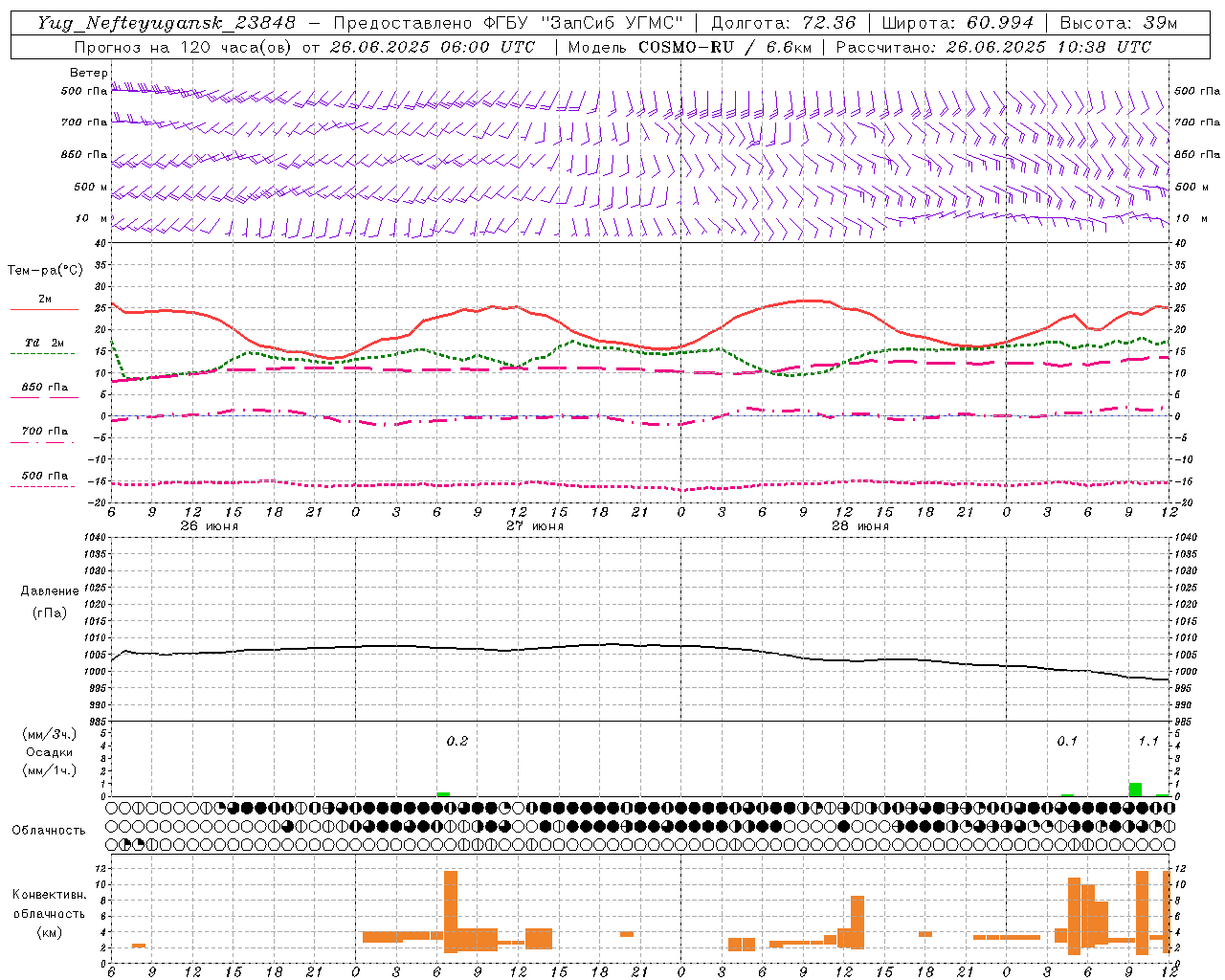This screenshot has height=980, width=1225.
Task: Click the Td 2м dew point legend entry
Action: pyautogui.click(x=45, y=343)
